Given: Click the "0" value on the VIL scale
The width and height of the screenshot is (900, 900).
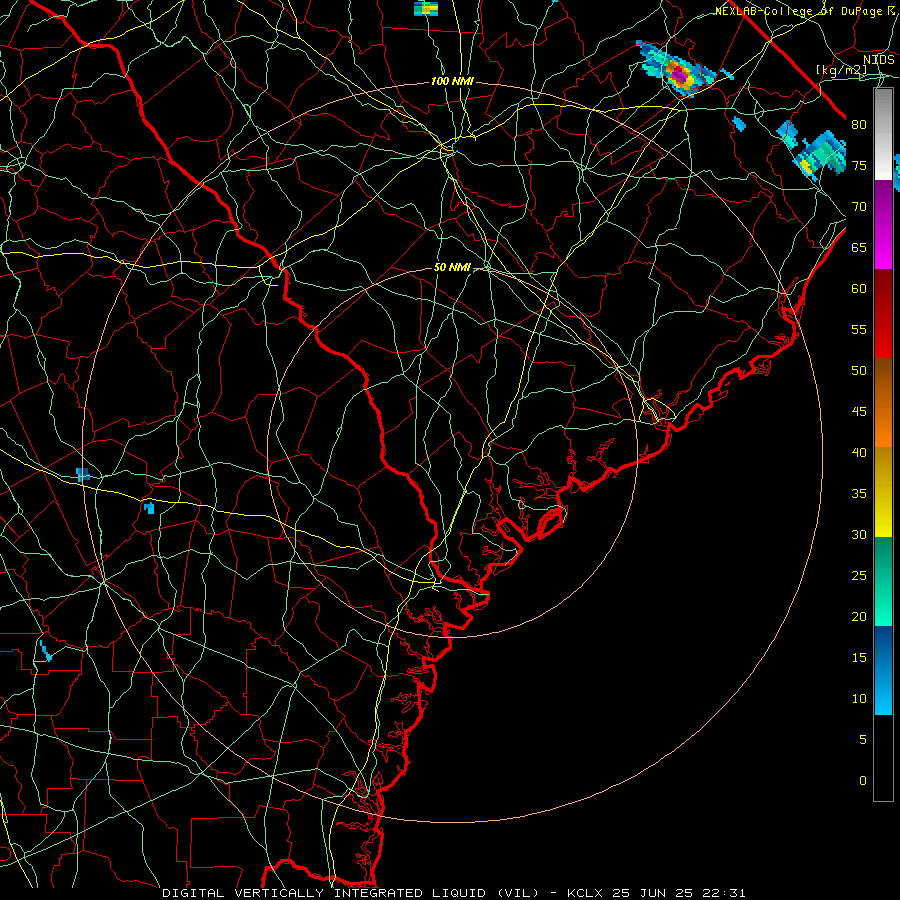Looking at the screenshot, I should [863, 781].
